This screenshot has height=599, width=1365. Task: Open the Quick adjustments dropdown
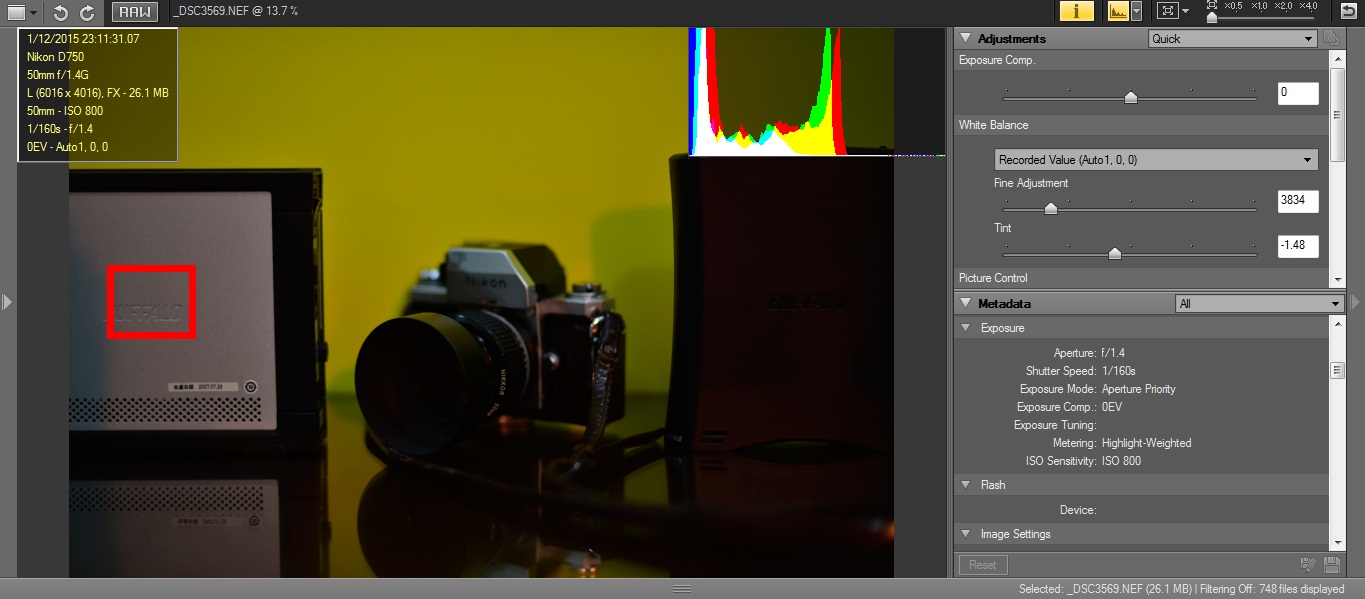tap(1232, 39)
